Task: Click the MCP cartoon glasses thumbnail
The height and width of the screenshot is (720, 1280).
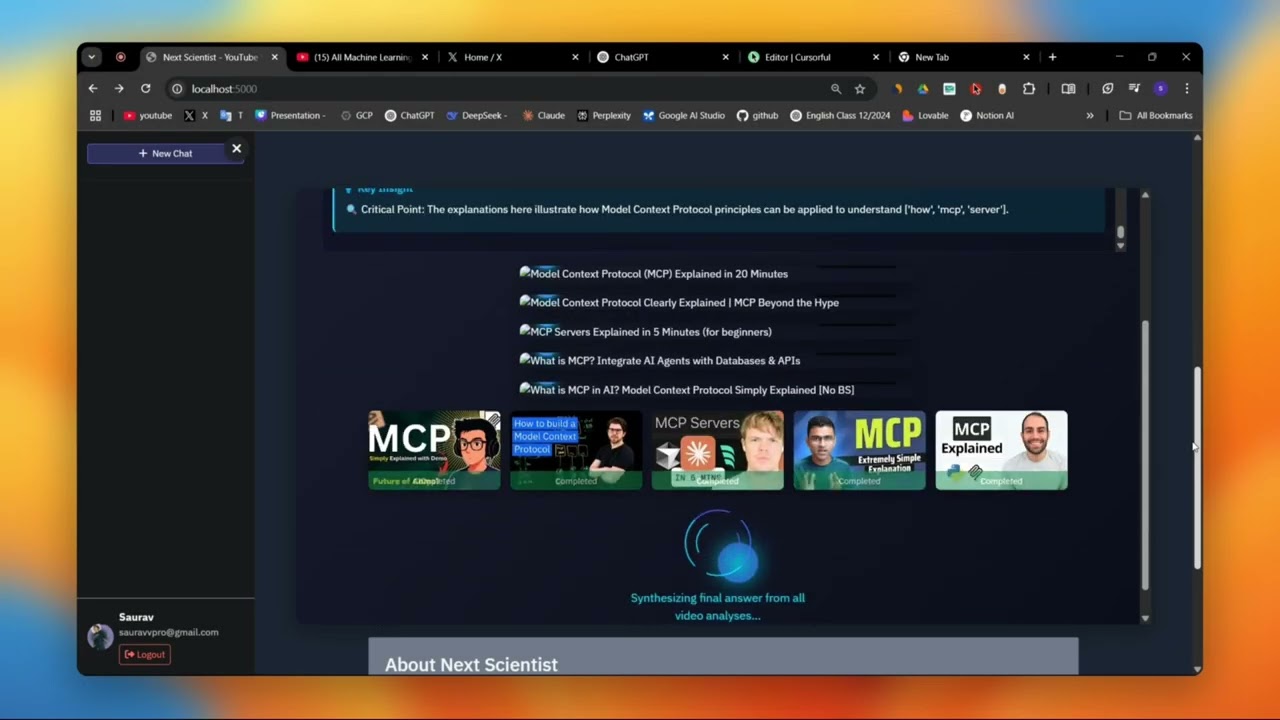Action: click(x=434, y=450)
